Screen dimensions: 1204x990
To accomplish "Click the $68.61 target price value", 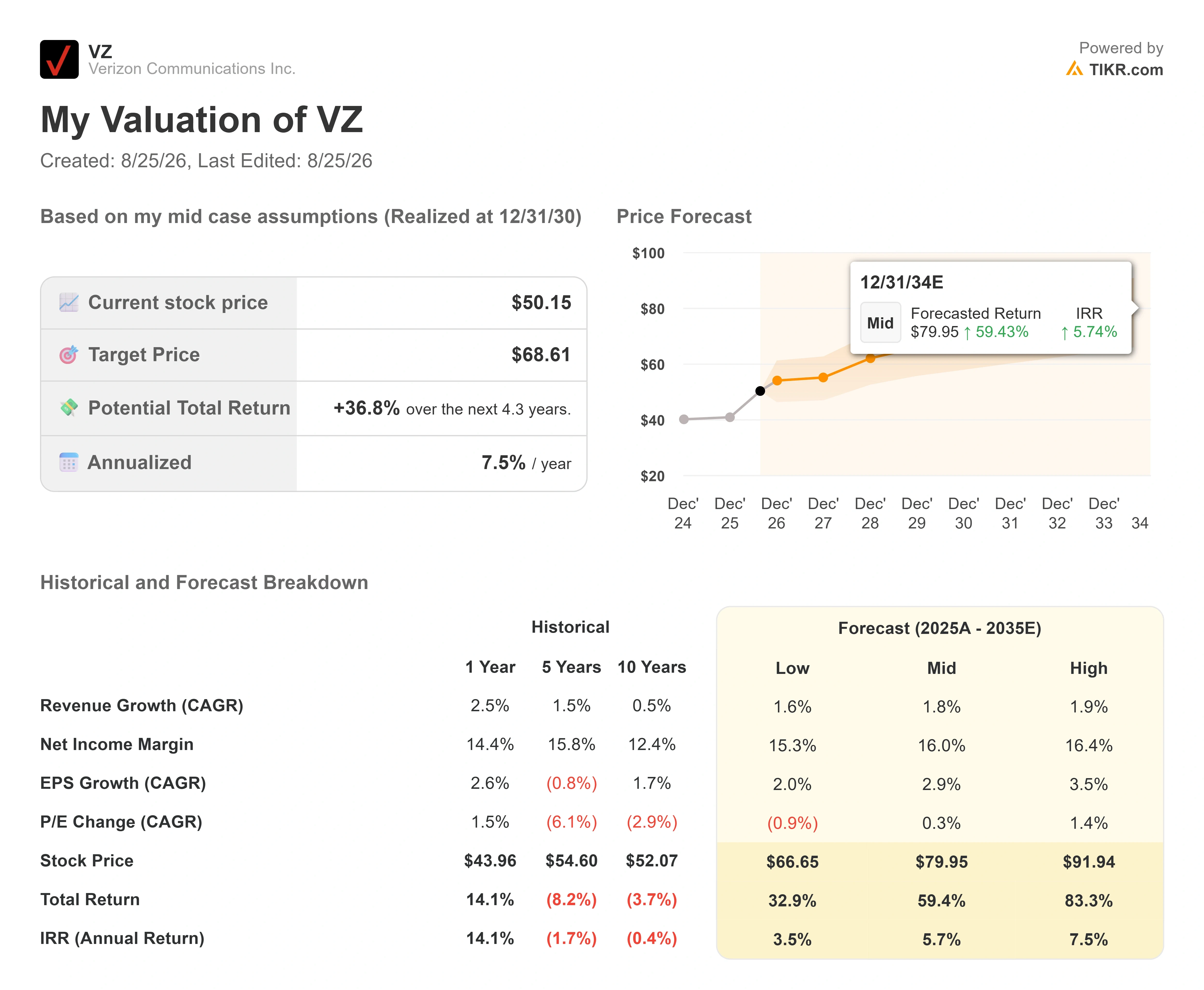I will pos(541,355).
